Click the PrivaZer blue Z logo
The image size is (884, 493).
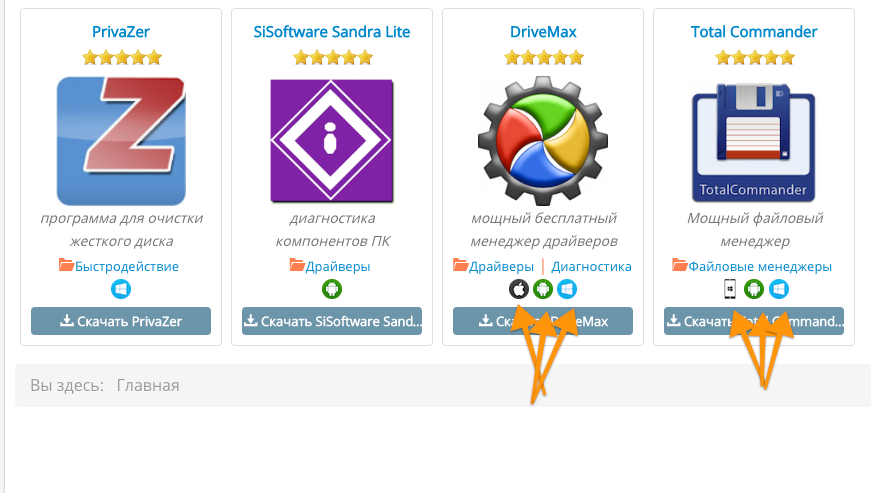[x=121, y=140]
